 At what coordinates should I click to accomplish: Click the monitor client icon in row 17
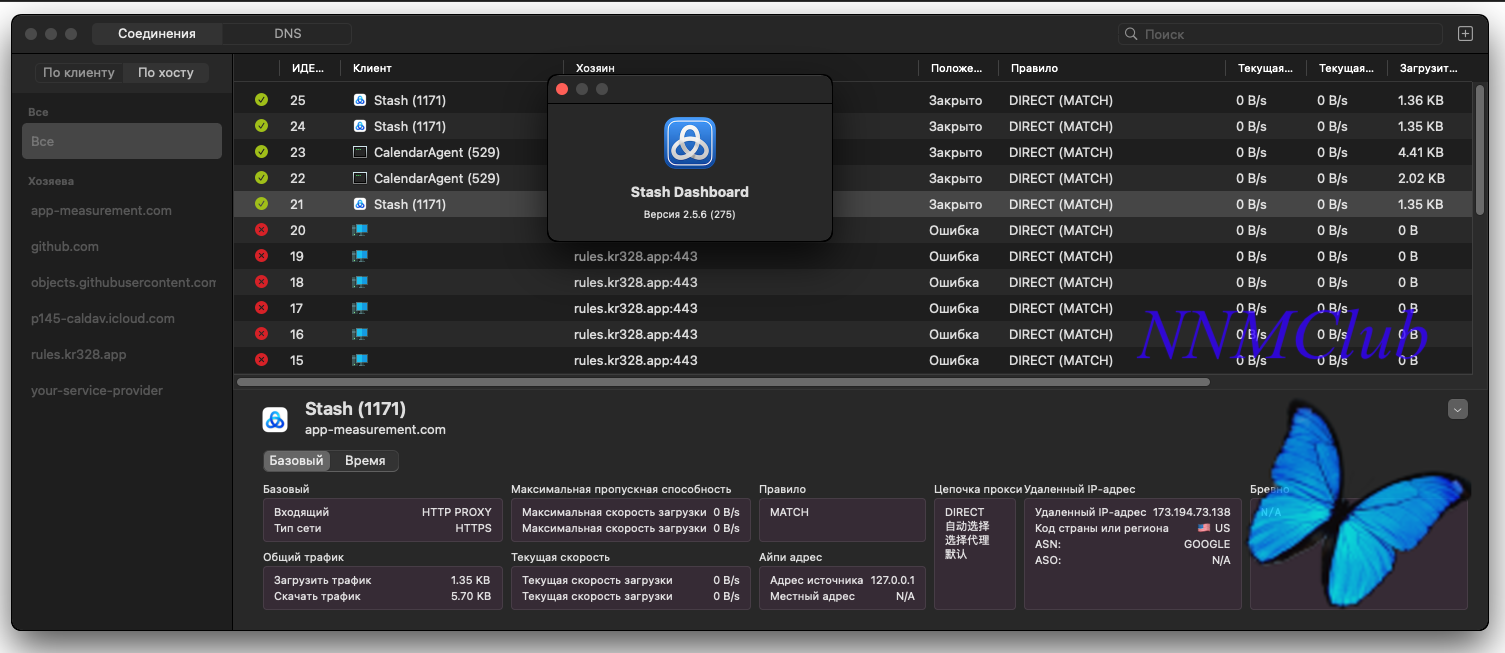(x=360, y=308)
